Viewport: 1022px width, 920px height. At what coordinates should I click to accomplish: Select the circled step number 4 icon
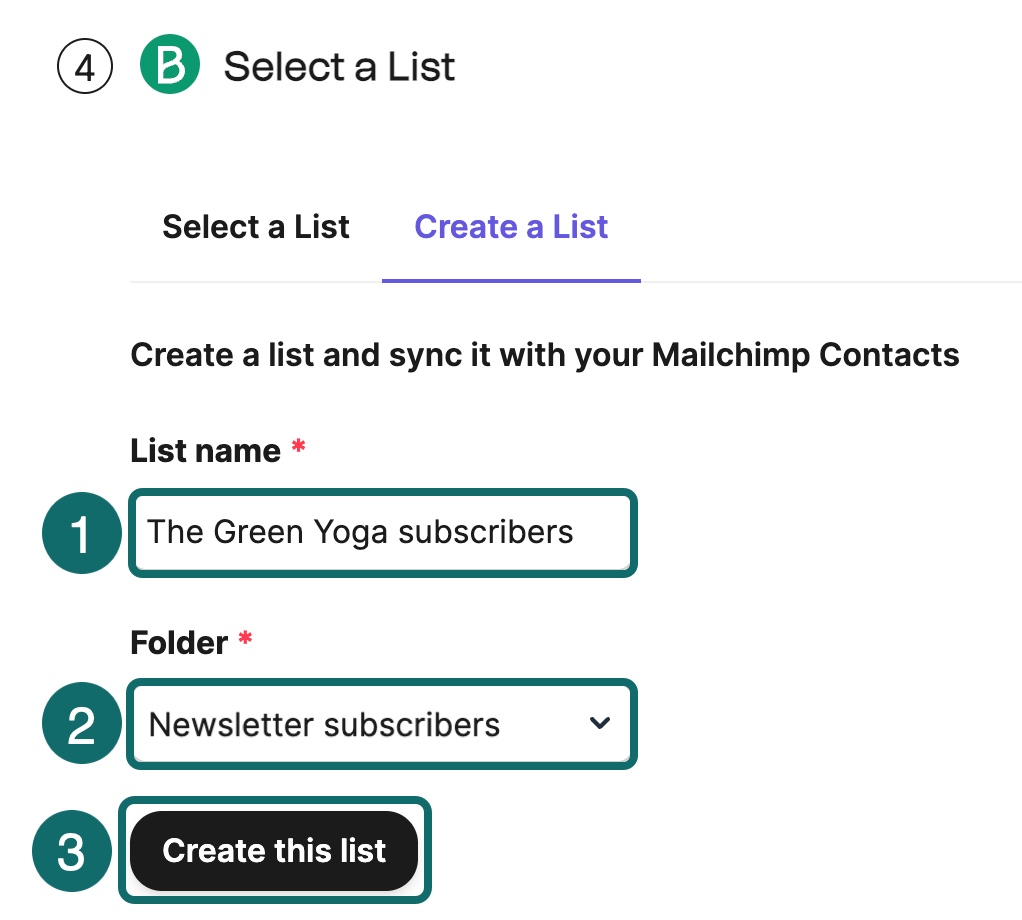pyautogui.click(x=84, y=65)
